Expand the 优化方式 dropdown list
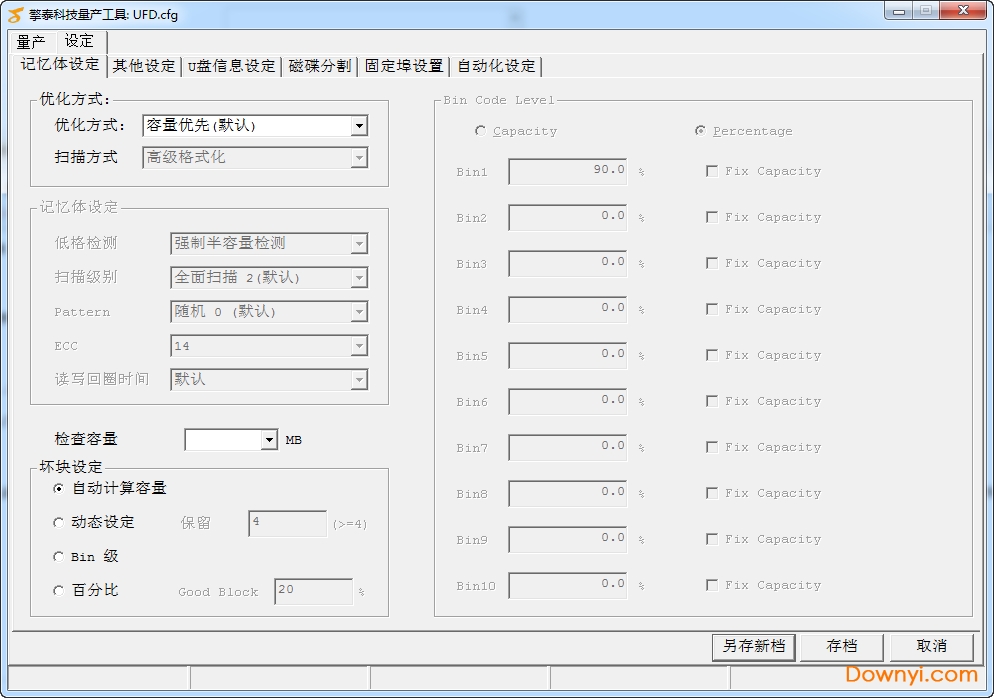 point(359,126)
